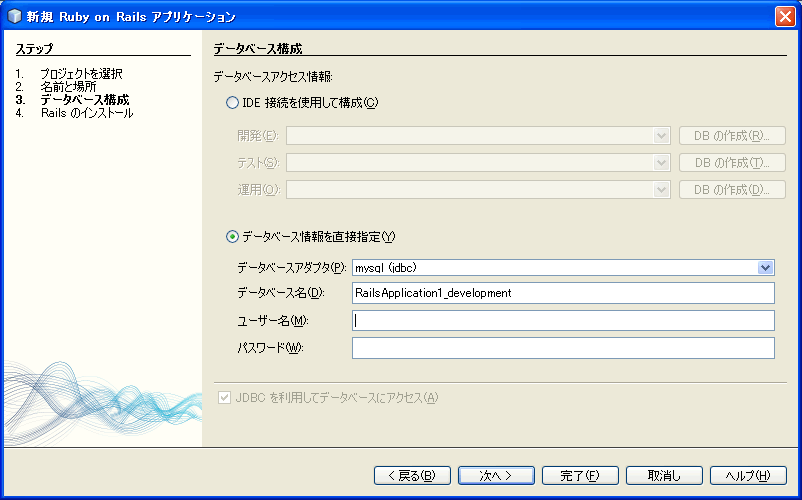Viewport: 802px width, 500px height.
Task: Select 'IDE 接続を使用して構成' radio button
Action: tap(232, 103)
